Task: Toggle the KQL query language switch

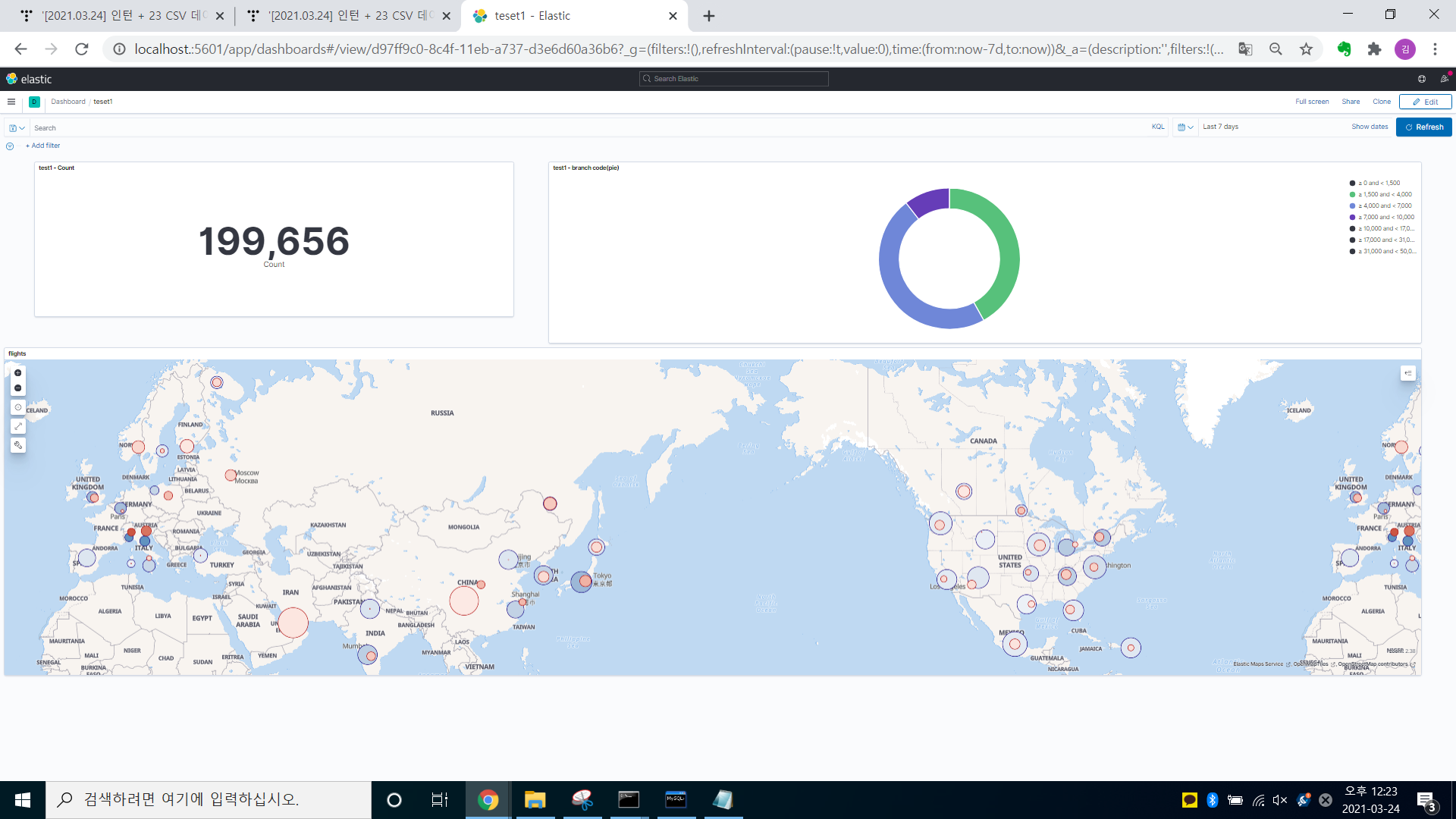Action: click(x=1158, y=127)
